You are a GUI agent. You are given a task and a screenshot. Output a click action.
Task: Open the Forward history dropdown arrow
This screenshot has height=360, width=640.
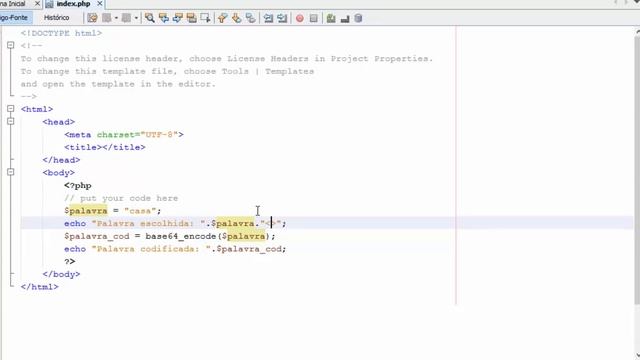tap(136, 18)
